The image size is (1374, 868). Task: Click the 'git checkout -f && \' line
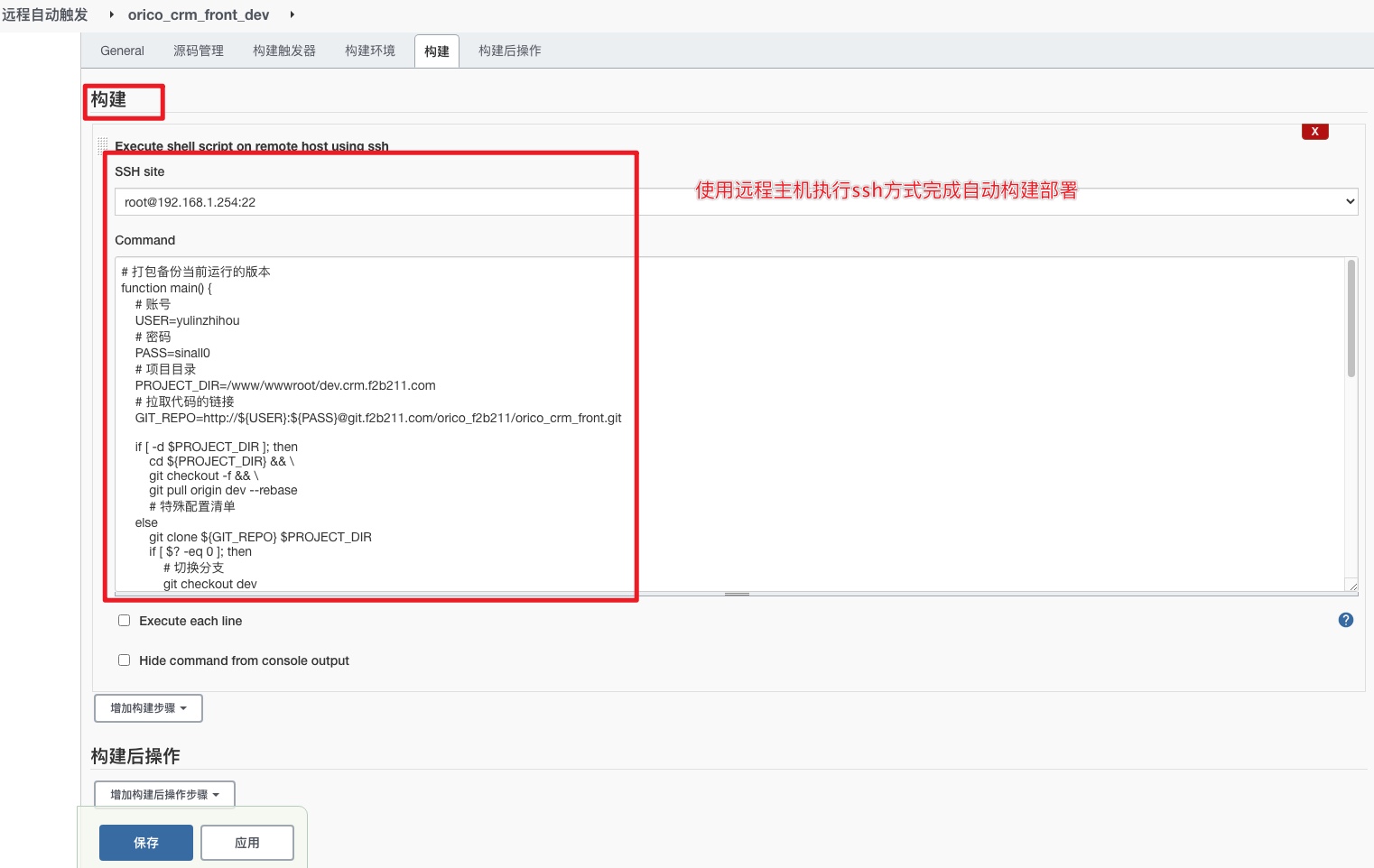(x=204, y=476)
